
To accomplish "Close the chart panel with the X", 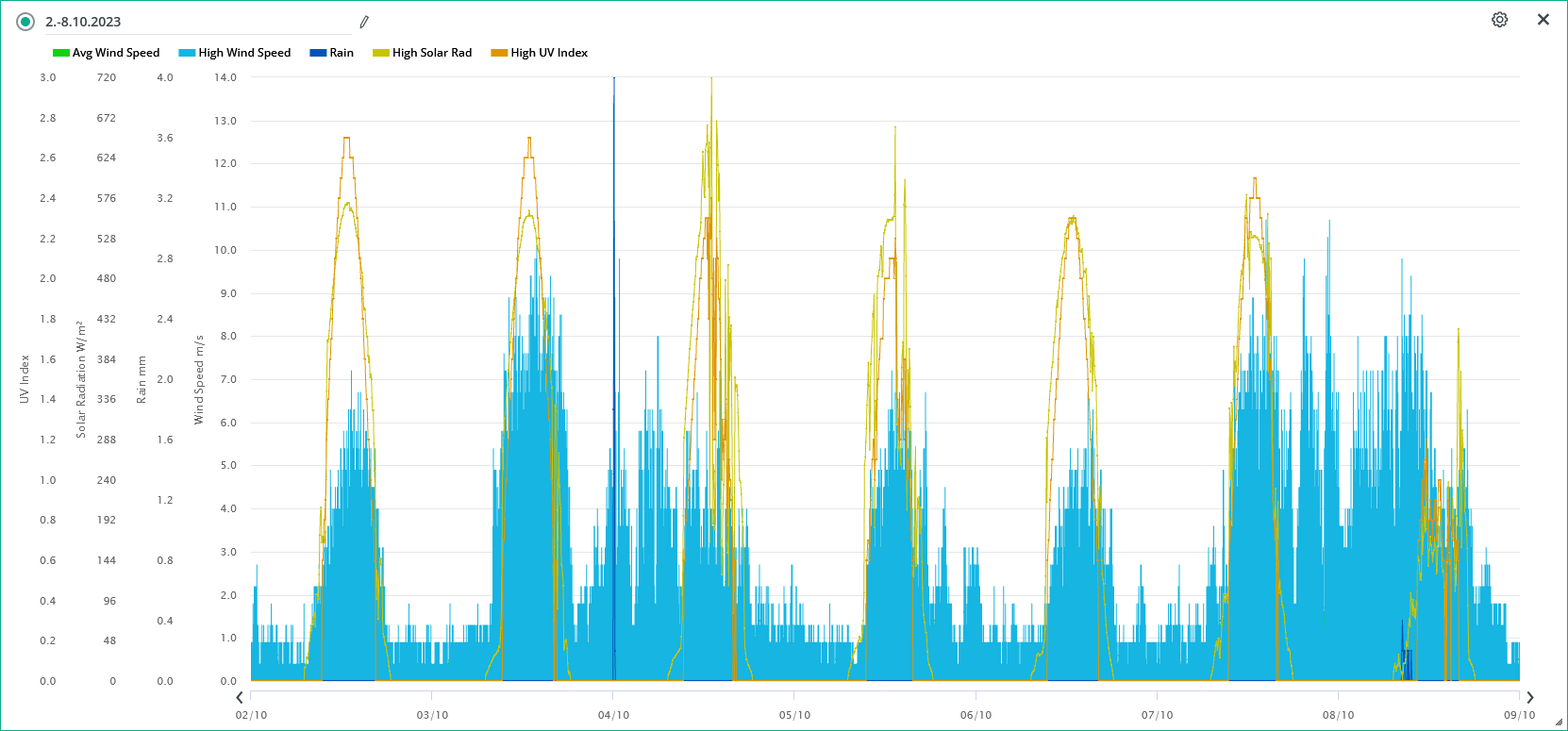I will [x=1543, y=20].
